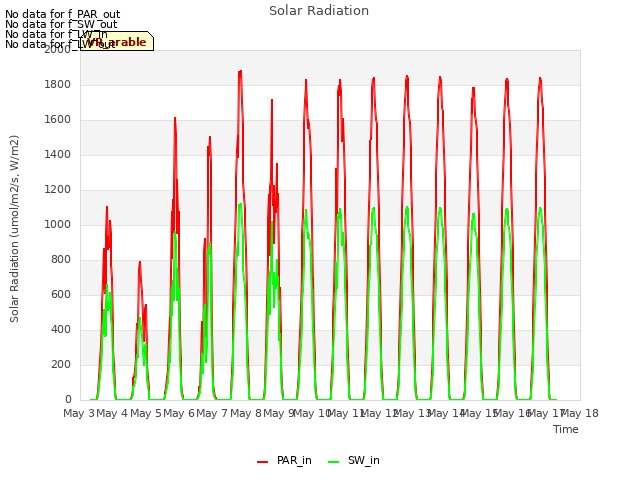Click the 1200 y-axis tick label
The image size is (640, 480).
coord(58,190)
